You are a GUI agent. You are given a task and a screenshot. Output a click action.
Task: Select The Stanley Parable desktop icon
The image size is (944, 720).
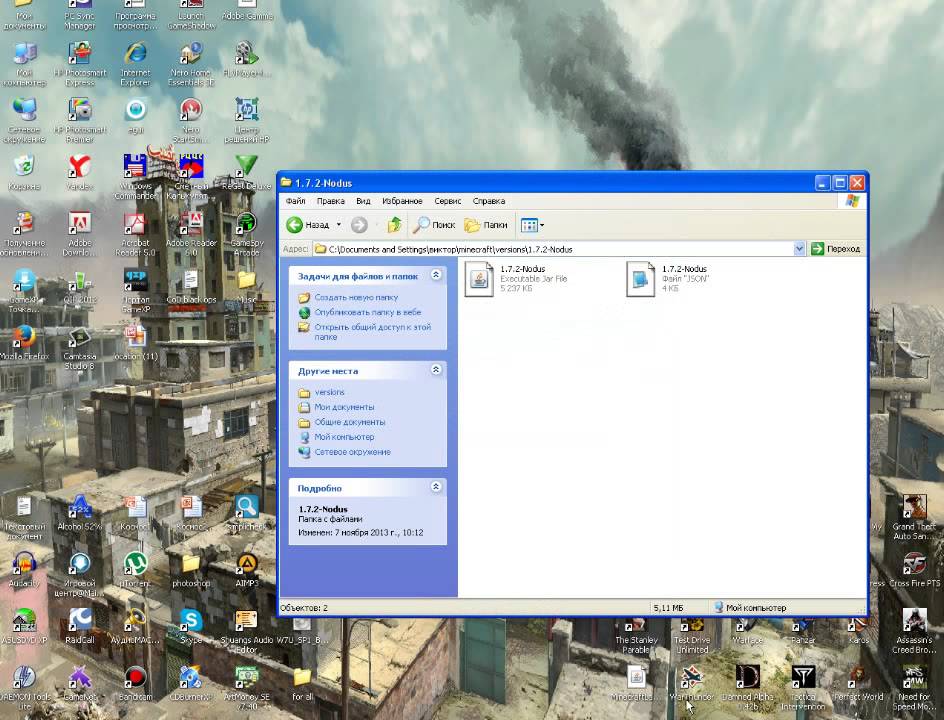636,636
